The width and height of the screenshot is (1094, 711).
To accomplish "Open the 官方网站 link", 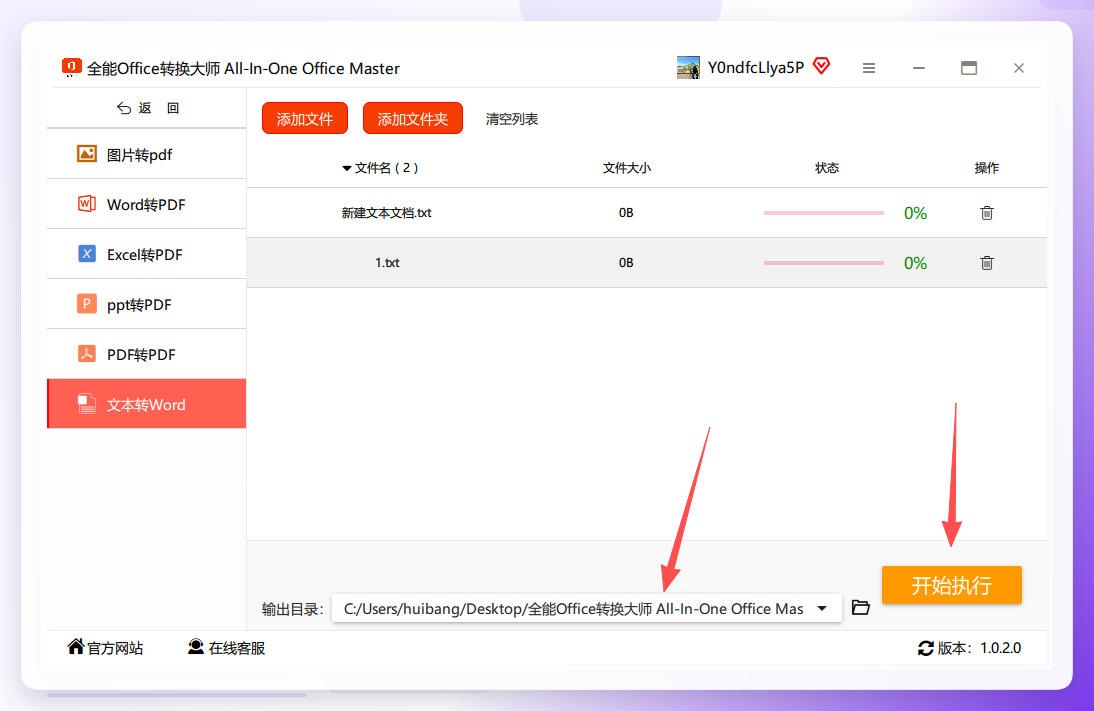I will pyautogui.click(x=105, y=648).
